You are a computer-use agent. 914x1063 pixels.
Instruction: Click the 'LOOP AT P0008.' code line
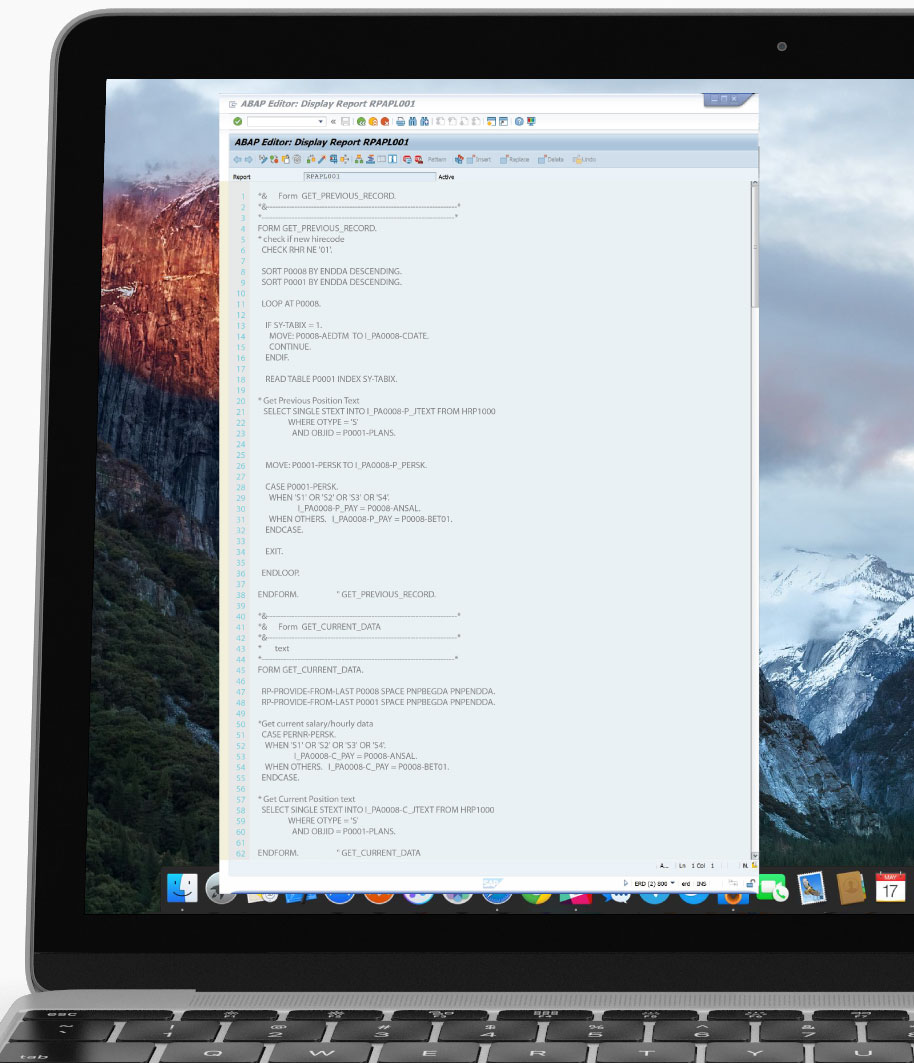291,304
